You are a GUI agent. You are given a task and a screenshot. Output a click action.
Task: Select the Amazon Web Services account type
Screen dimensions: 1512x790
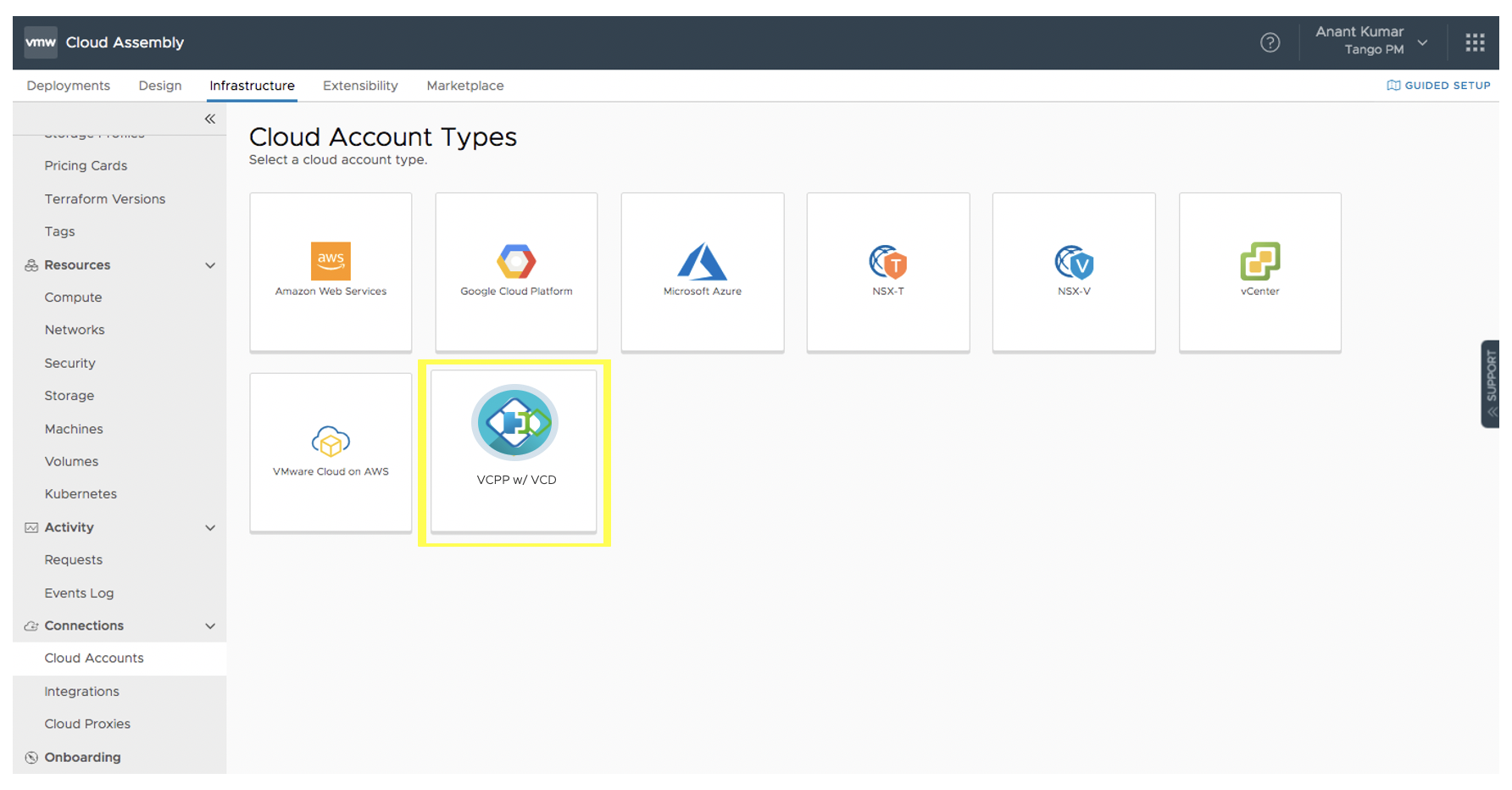pyautogui.click(x=331, y=262)
